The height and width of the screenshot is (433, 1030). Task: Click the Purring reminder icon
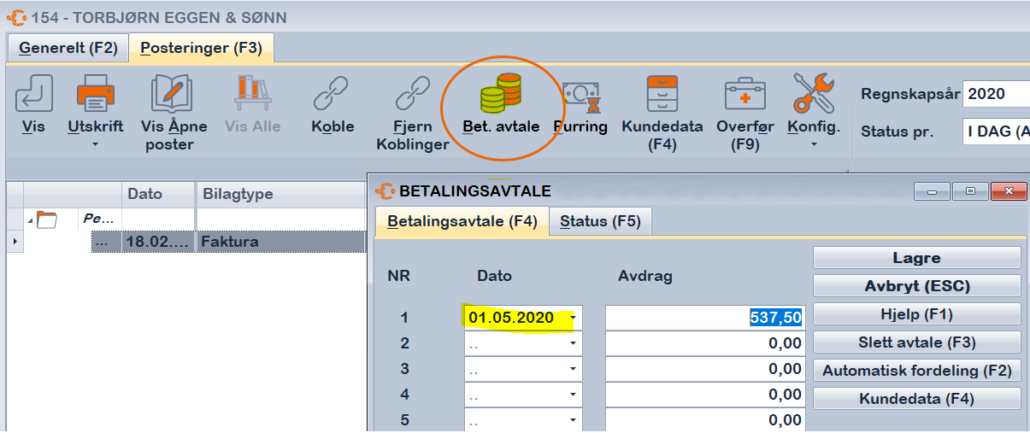pyautogui.click(x=580, y=97)
